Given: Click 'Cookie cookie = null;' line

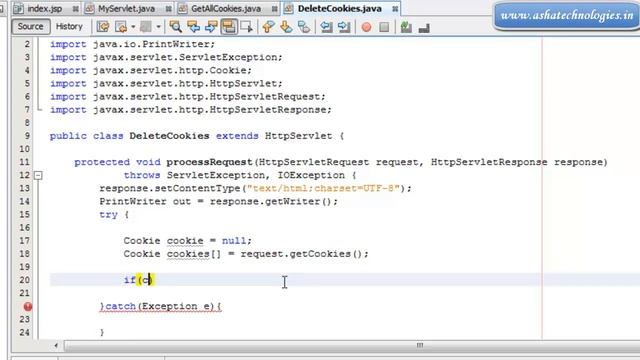Looking at the screenshot, I should pos(188,241).
